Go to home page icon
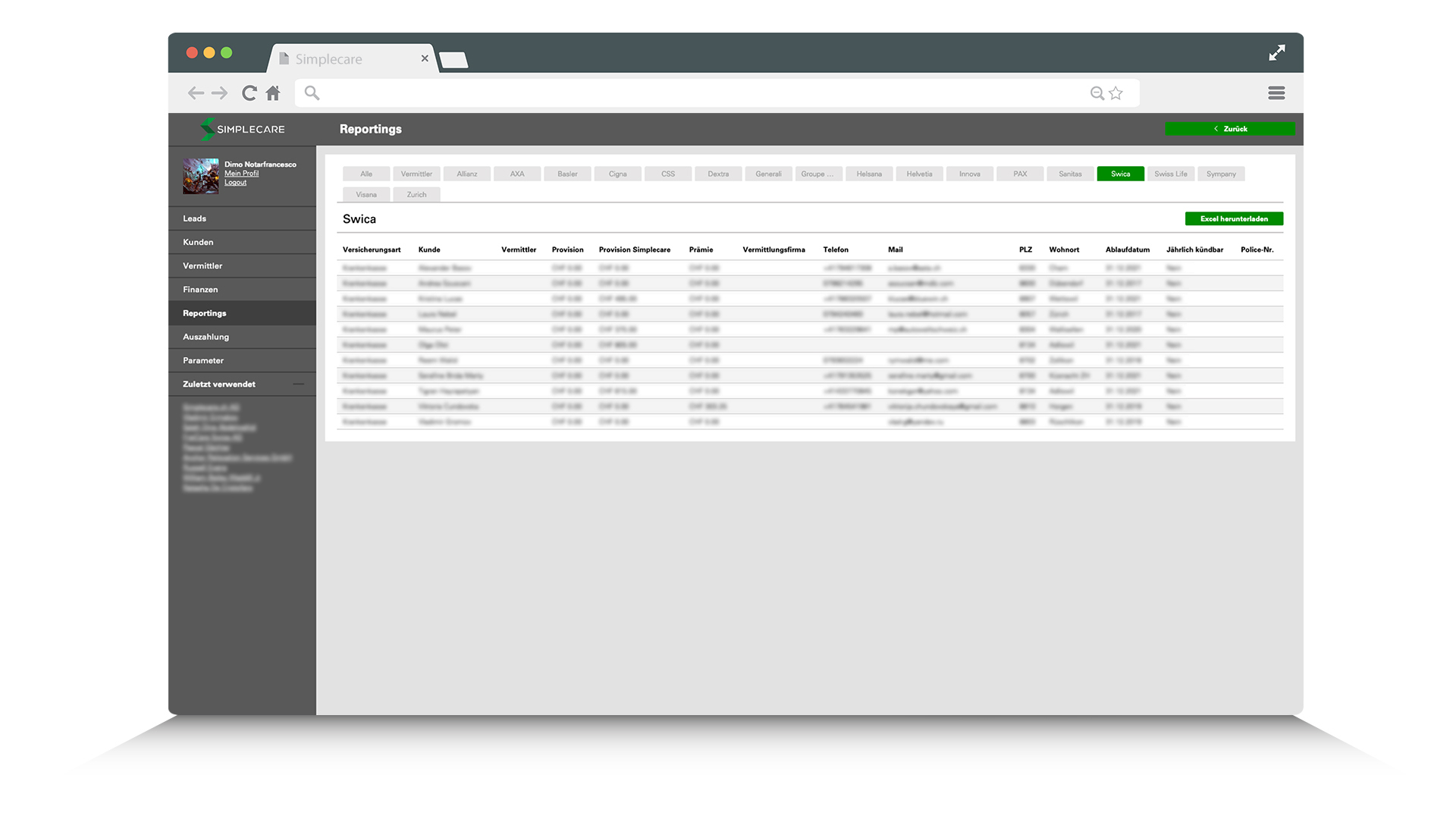The width and height of the screenshot is (1456, 819). (273, 93)
